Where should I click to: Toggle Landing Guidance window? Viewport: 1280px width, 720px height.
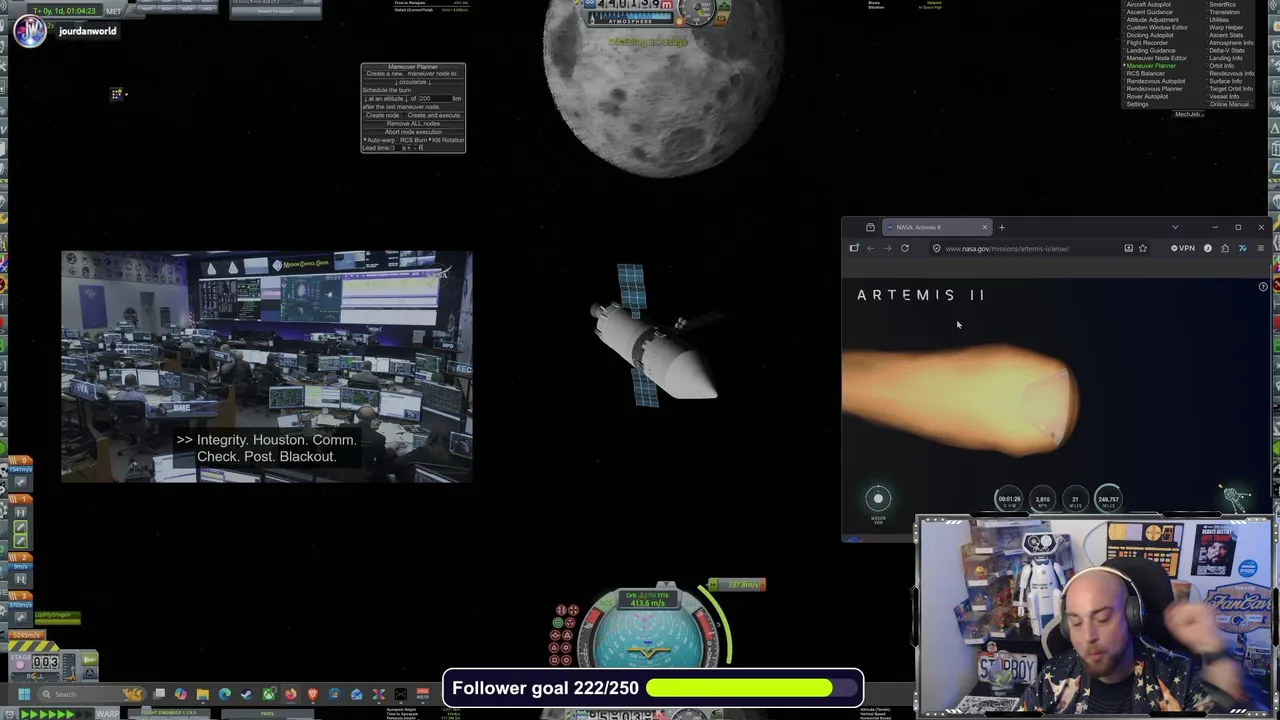tap(1151, 50)
